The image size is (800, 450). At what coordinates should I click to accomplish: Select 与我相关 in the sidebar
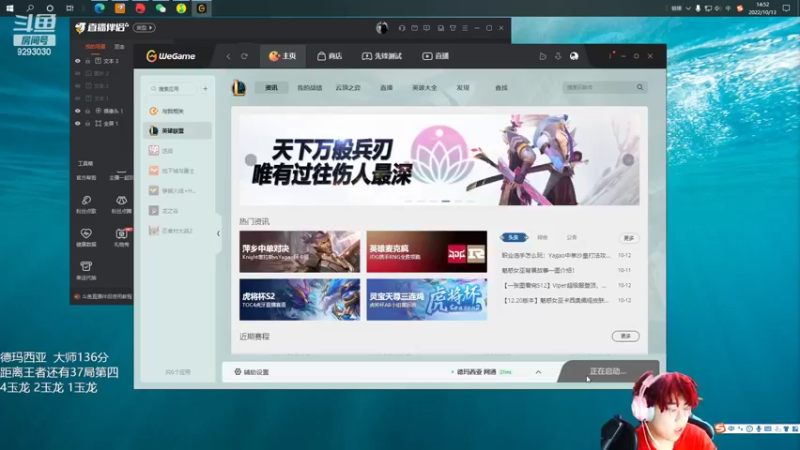[177, 111]
